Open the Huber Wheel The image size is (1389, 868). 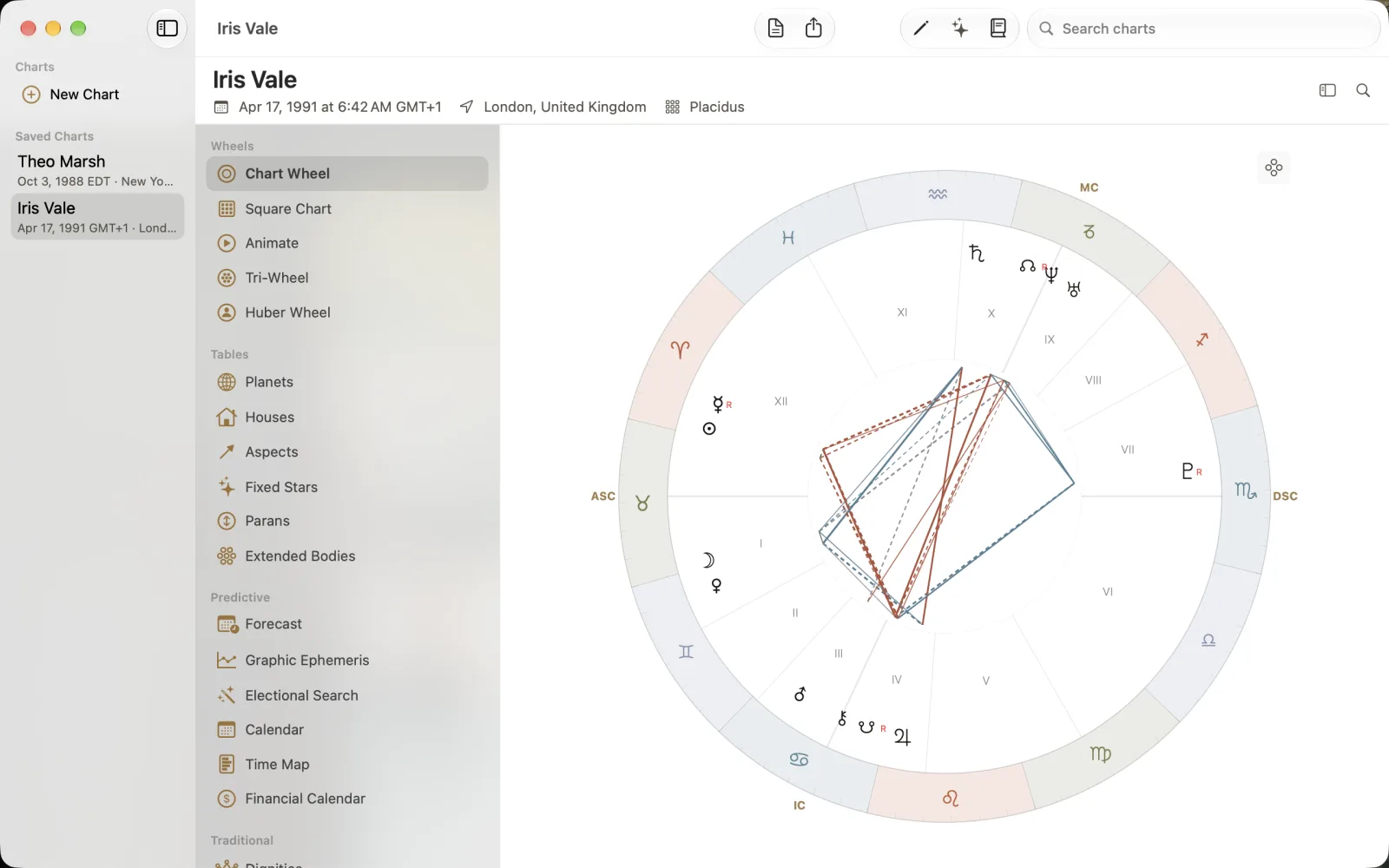point(347,312)
